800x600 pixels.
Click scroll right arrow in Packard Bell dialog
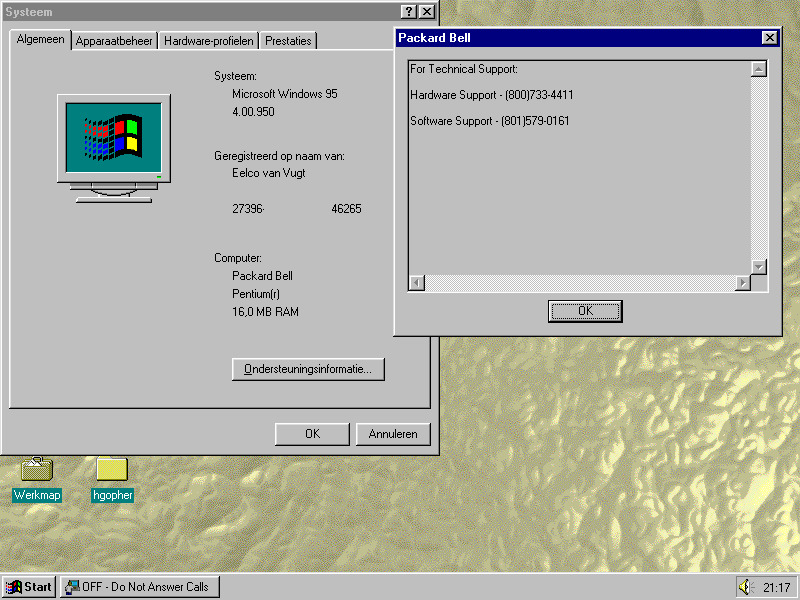[x=742, y=283]
